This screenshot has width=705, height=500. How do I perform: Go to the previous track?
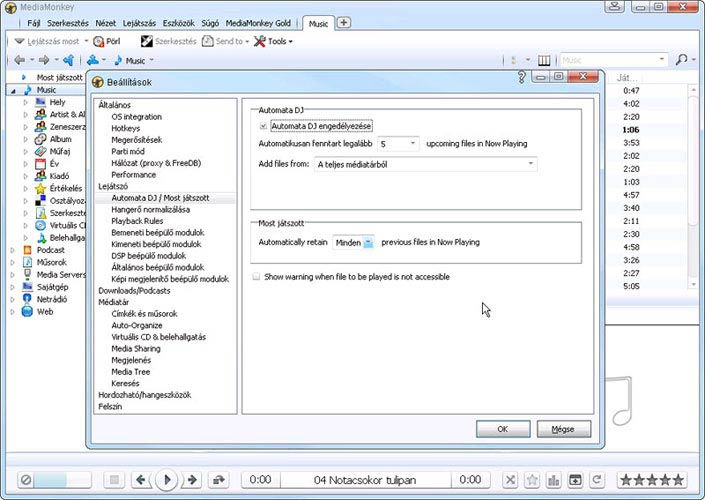pos(142,480)
